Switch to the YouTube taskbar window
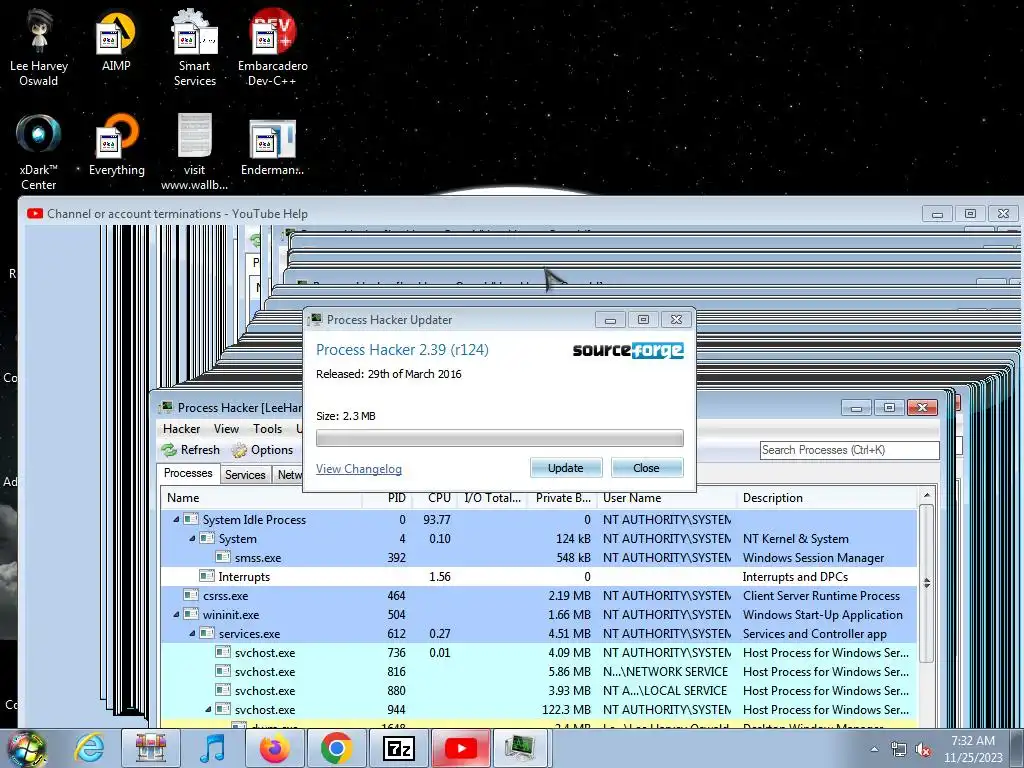 click(x=460, y=748)
